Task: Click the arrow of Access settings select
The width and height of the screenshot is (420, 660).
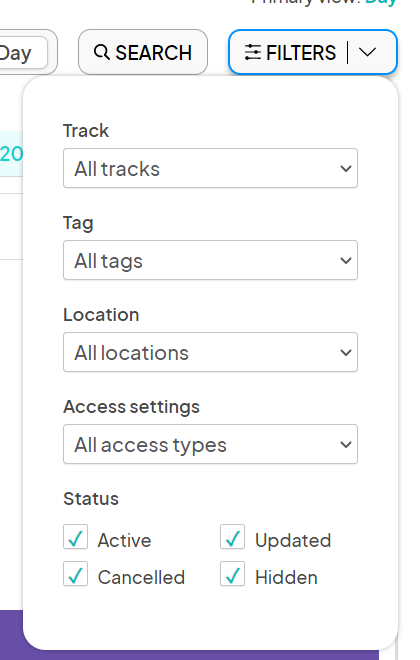Action: tap(346, 444)
